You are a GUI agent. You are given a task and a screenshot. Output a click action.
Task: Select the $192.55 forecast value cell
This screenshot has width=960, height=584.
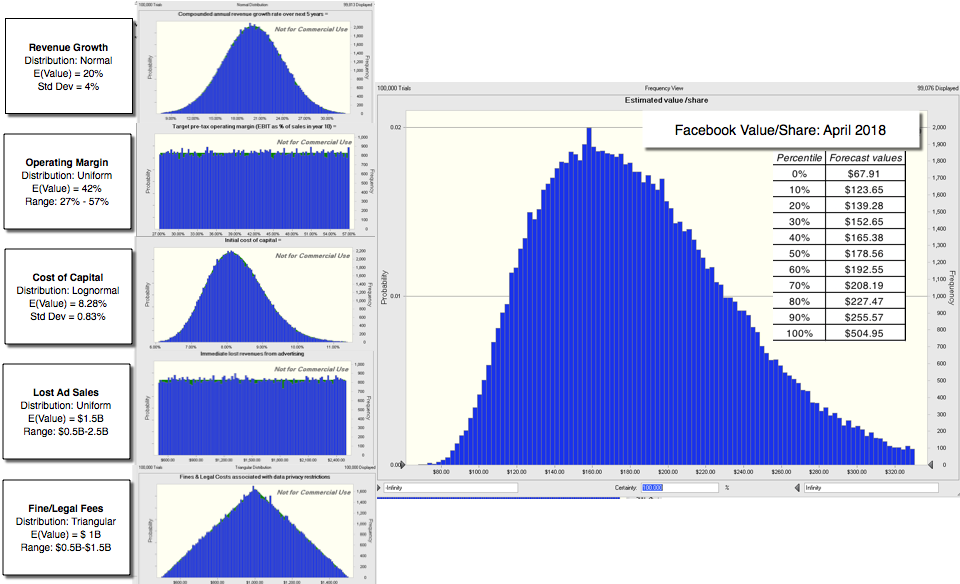pos(865,269)
